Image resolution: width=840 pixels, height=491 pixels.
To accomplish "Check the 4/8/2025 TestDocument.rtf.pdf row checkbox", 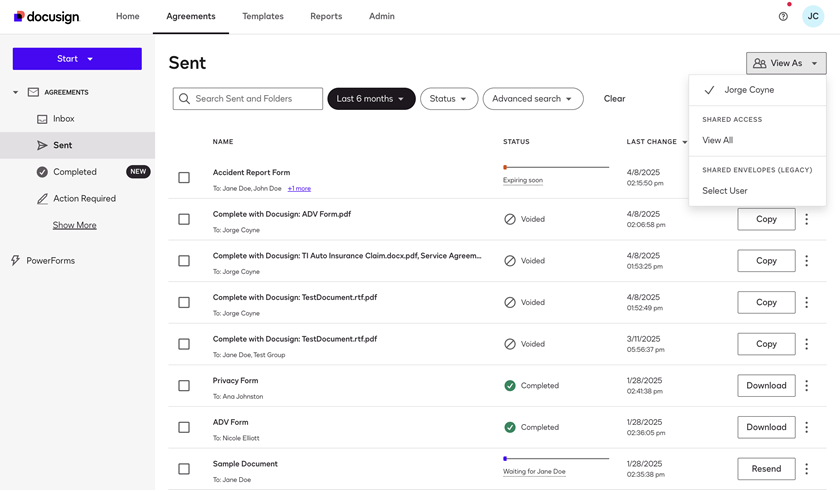I will click(x=184, y=303).
